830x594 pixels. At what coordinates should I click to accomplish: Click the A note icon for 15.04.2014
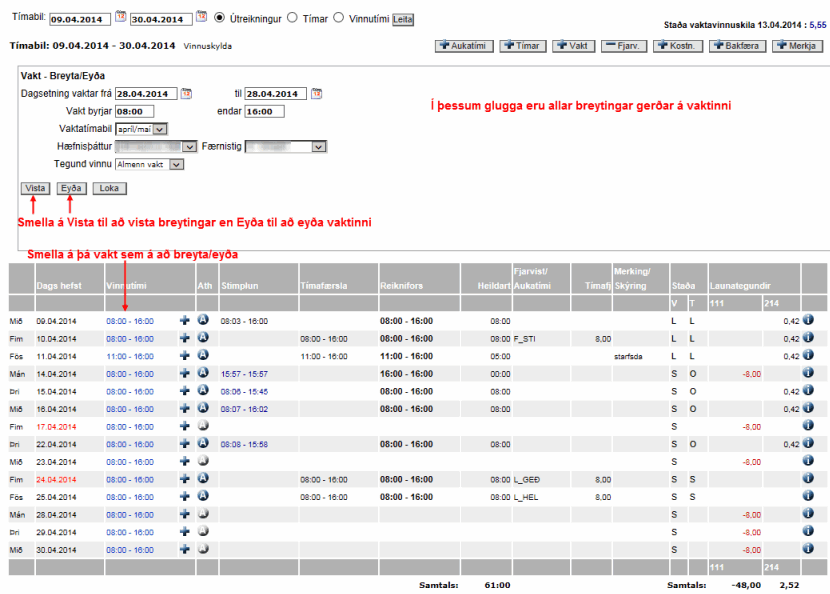[203, 390]
